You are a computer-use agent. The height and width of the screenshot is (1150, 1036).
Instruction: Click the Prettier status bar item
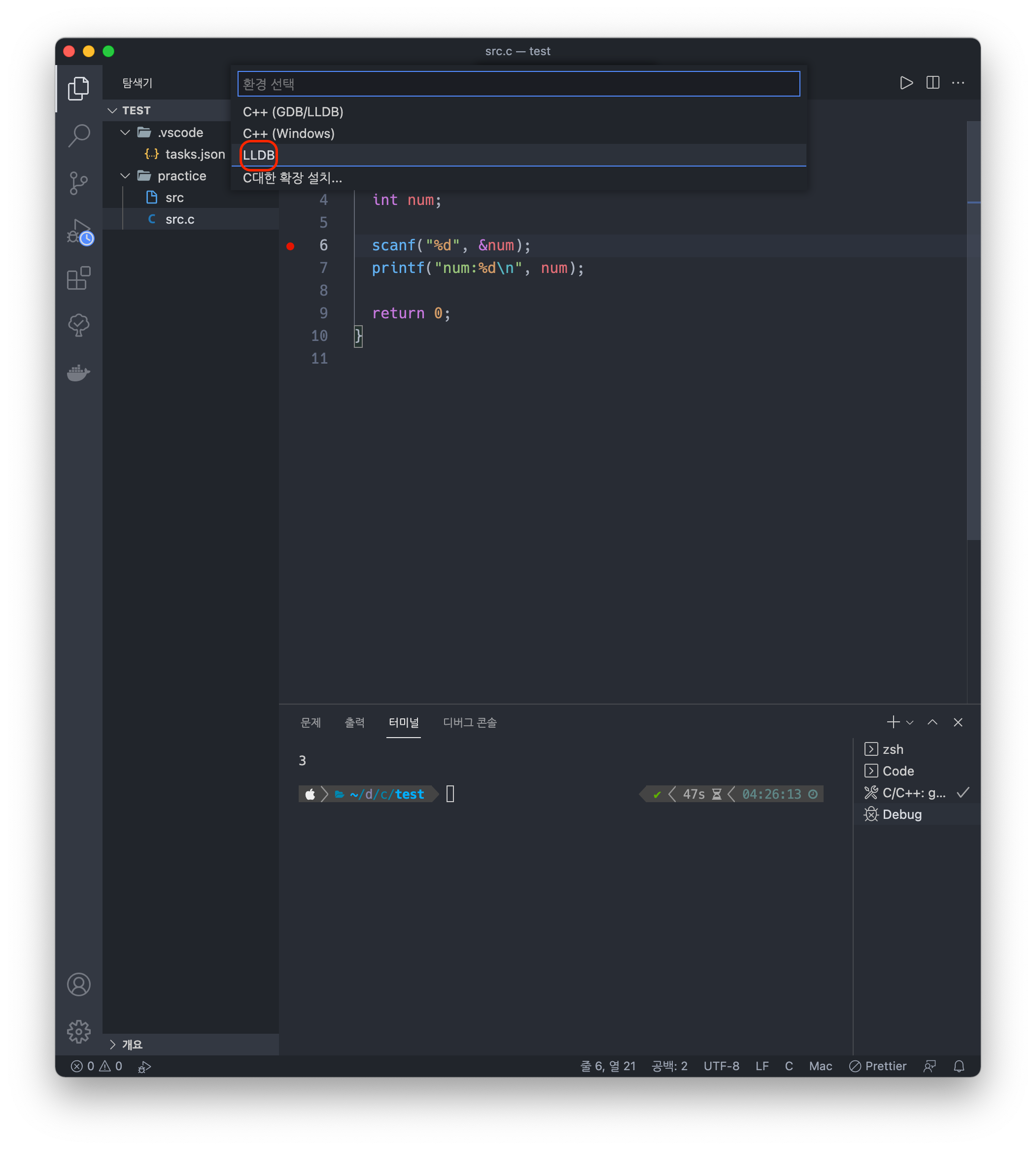(878, 1066)
